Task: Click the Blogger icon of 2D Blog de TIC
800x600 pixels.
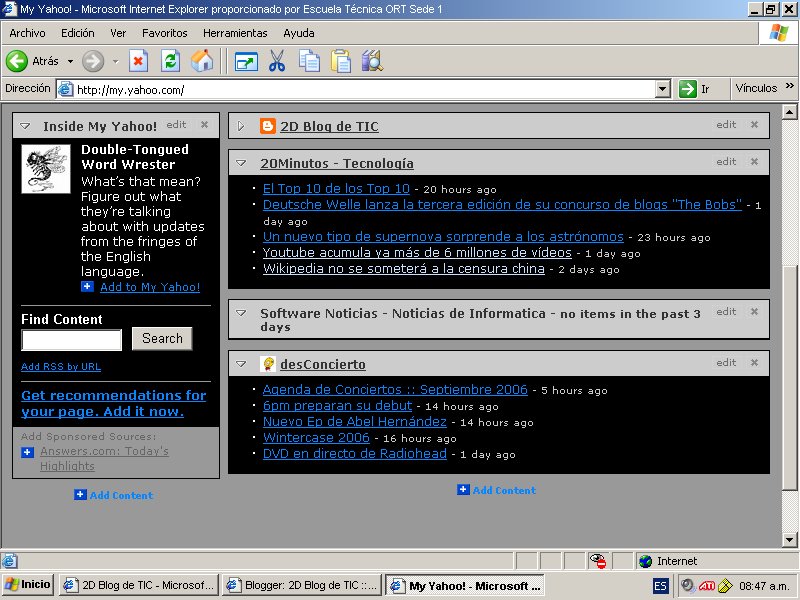Action: point(267,126)
